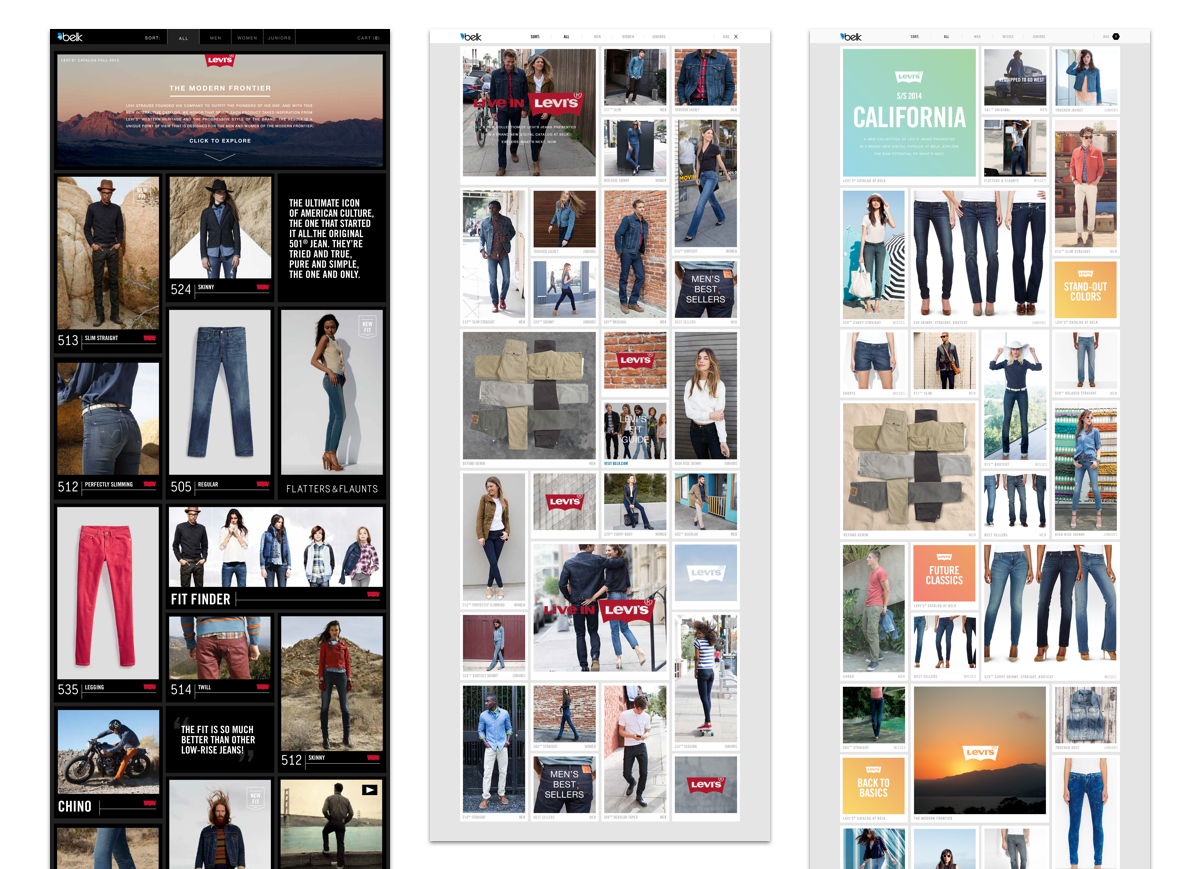
Task: Play video on the Golden Gate bridge tile
Action: [x=369, y=790]
